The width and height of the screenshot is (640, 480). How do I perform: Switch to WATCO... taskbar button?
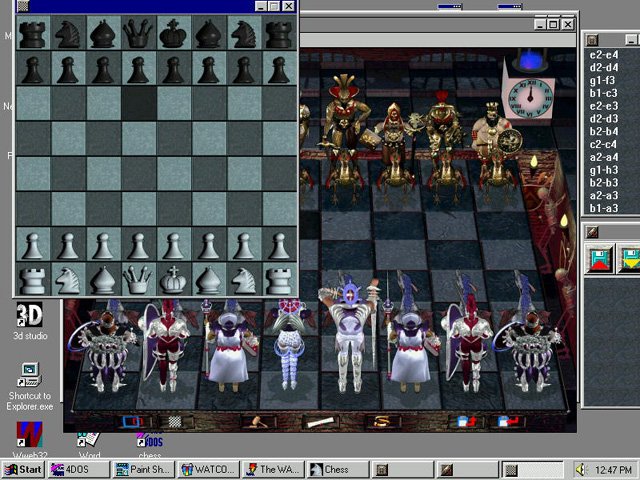(x=209, y=470)
